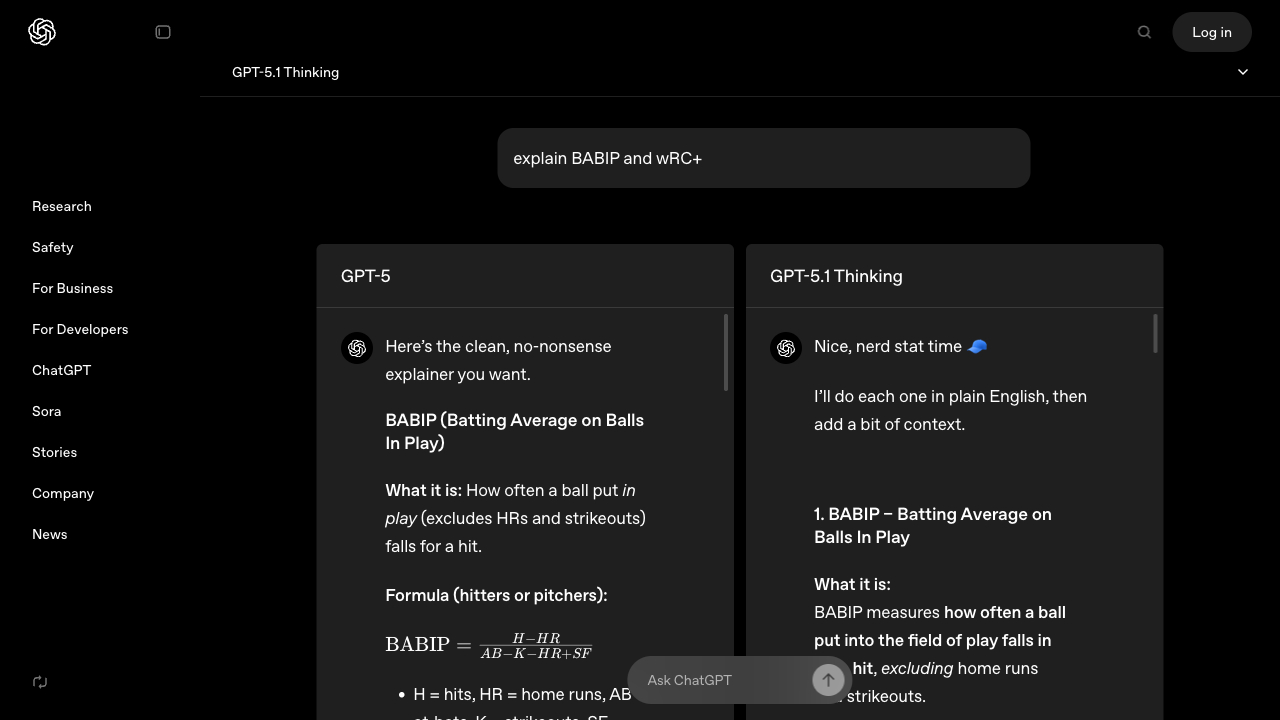This screenshot has height=720, width=1280.
Task: Focus the Ask ChatGPT input field
Action: [720, 680]
